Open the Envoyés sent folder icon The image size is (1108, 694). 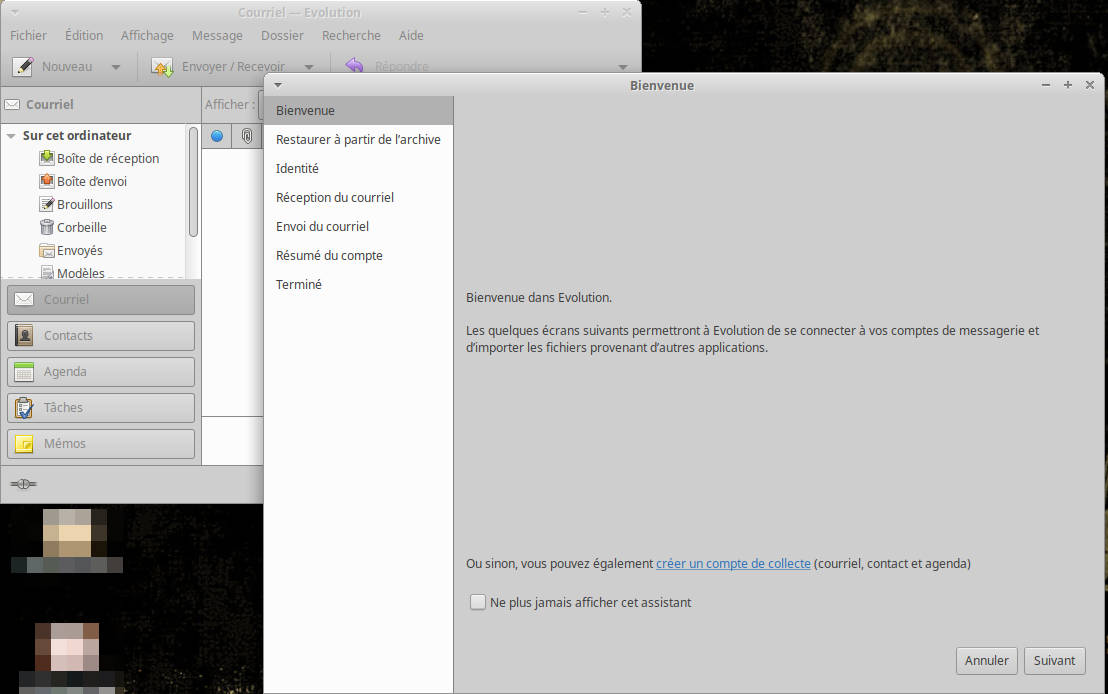pos(46,250)
